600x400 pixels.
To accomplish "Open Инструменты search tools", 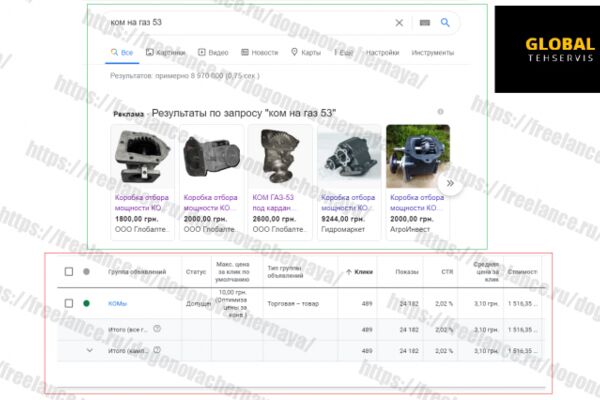I will coord(433,52).
